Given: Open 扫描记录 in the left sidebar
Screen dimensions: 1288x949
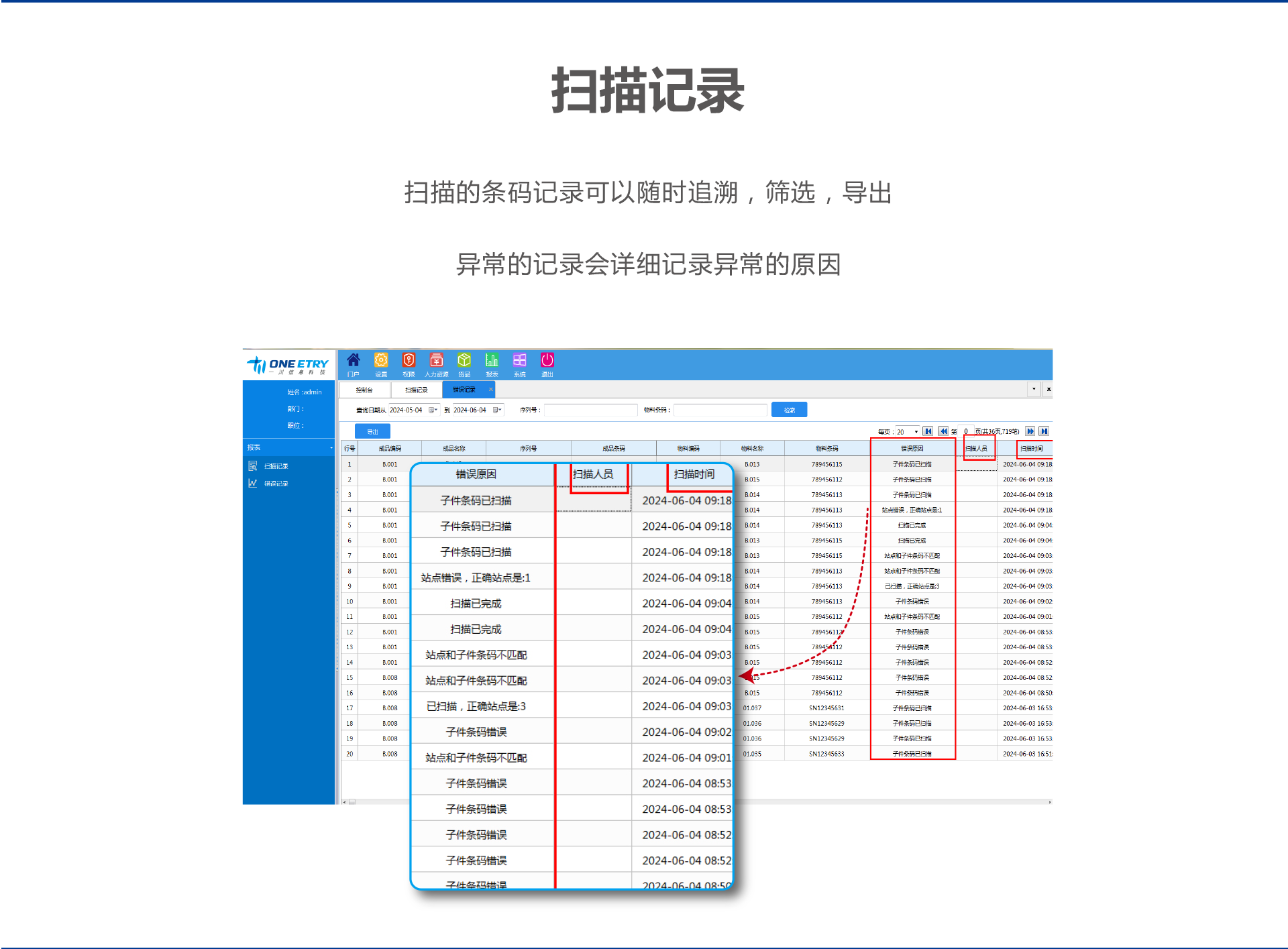Looking at the screenshot, I should point(276,466).
